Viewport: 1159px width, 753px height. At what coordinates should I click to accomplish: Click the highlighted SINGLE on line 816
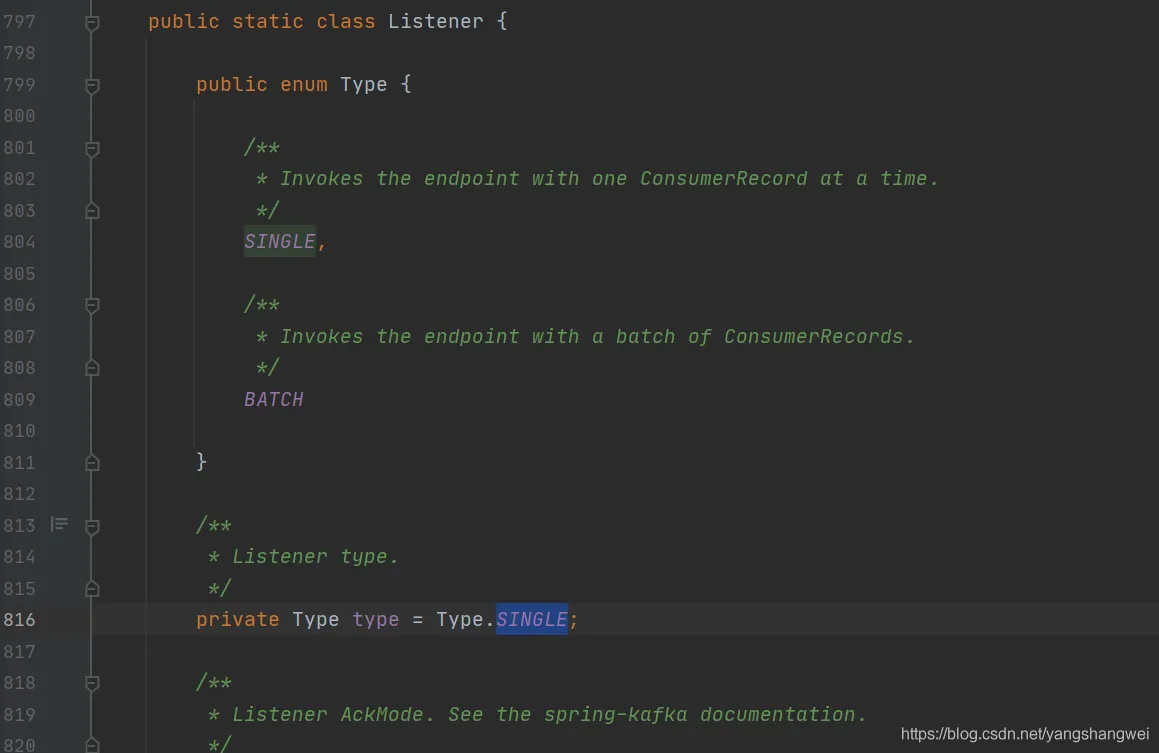(531, 619)
